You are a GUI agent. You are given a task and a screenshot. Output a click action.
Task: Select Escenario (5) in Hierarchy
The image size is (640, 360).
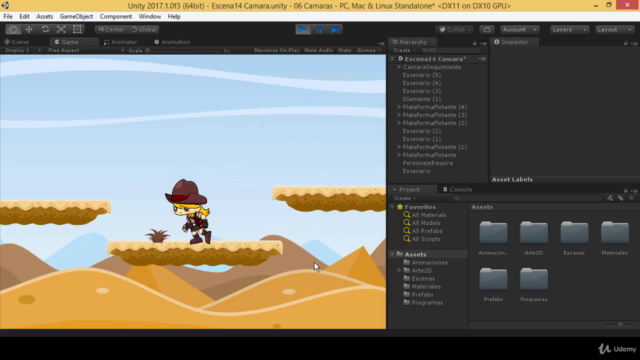pos(422,75)
